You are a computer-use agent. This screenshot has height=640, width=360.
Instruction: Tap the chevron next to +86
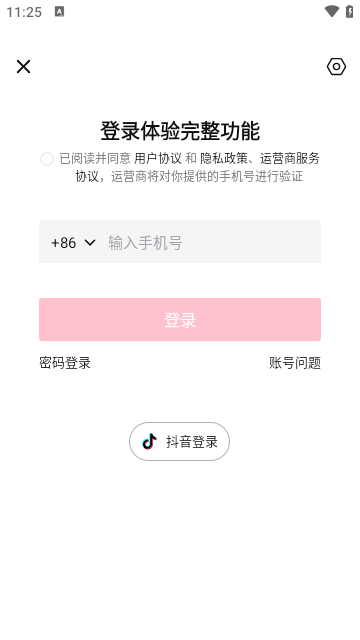90,242
